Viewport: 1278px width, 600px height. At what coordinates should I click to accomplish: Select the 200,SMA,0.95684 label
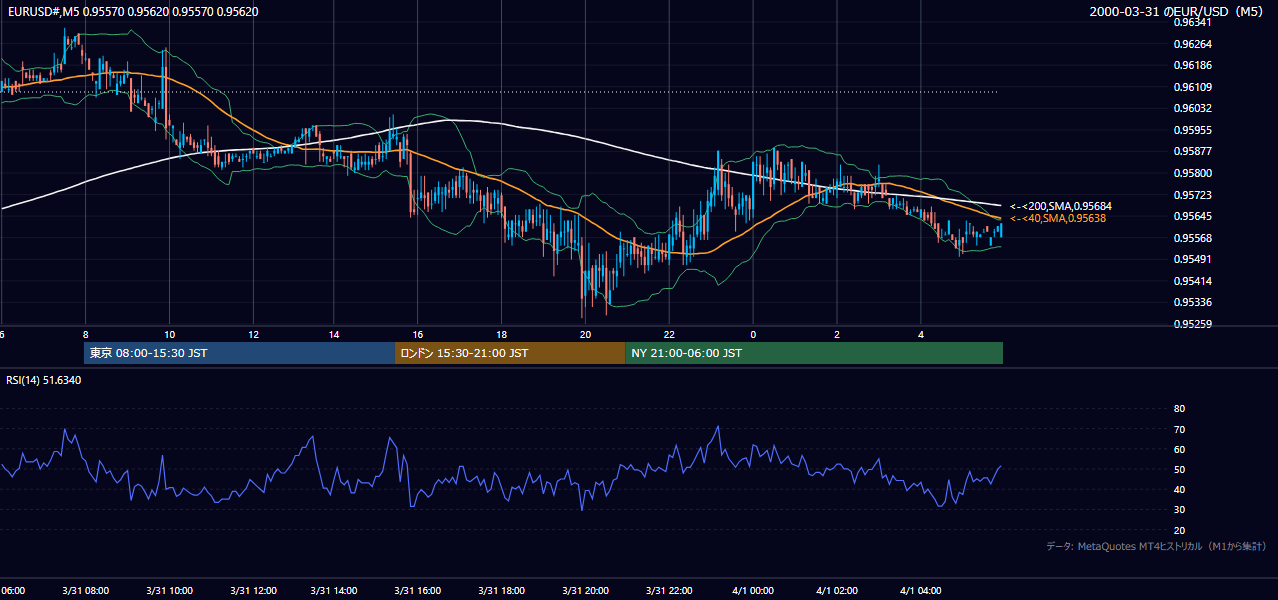[x=1061, y=206]
